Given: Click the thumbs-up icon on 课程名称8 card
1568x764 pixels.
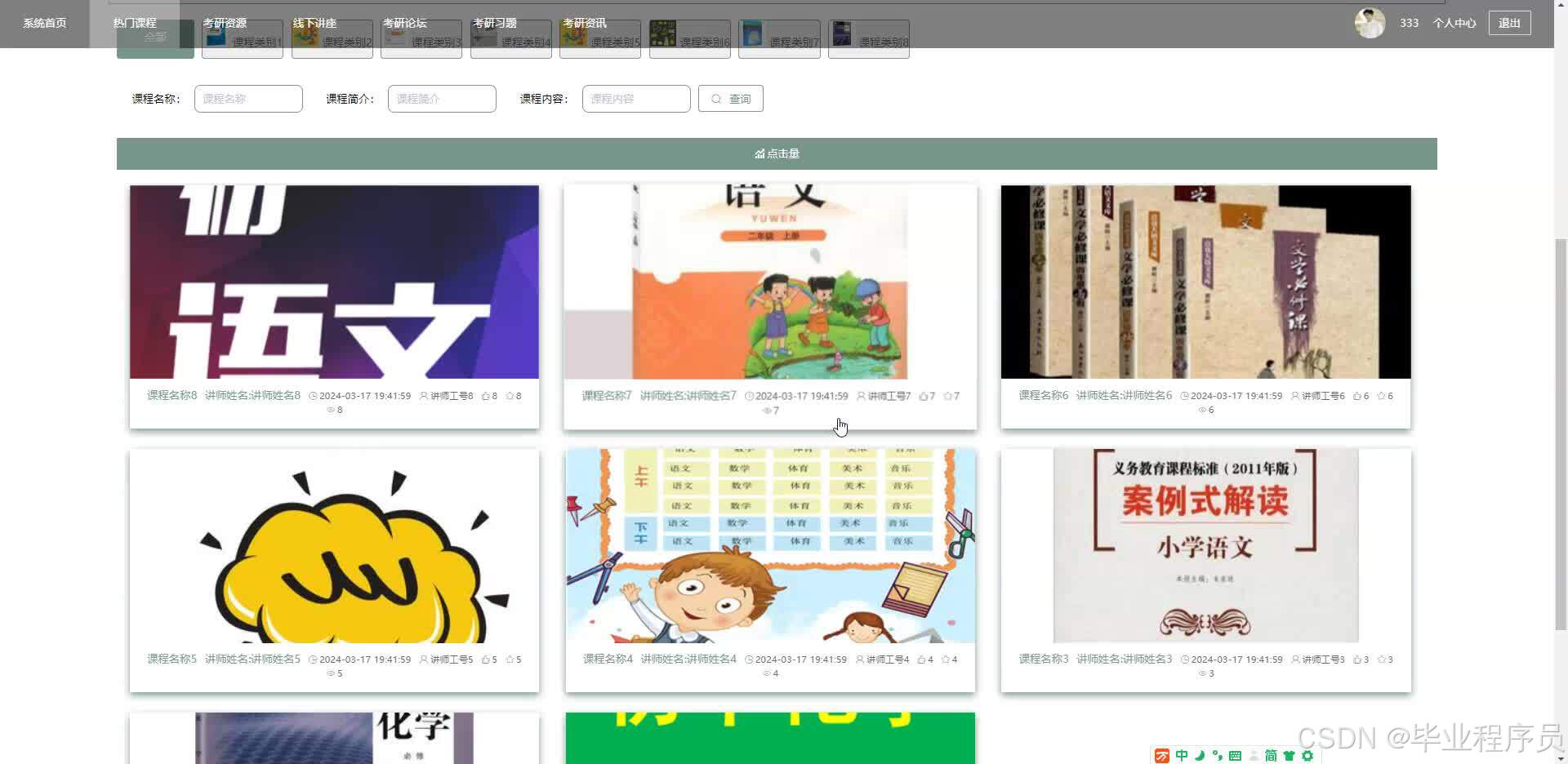Looking at the screenshot, I should pyautogui.click(x=485, y=396).
